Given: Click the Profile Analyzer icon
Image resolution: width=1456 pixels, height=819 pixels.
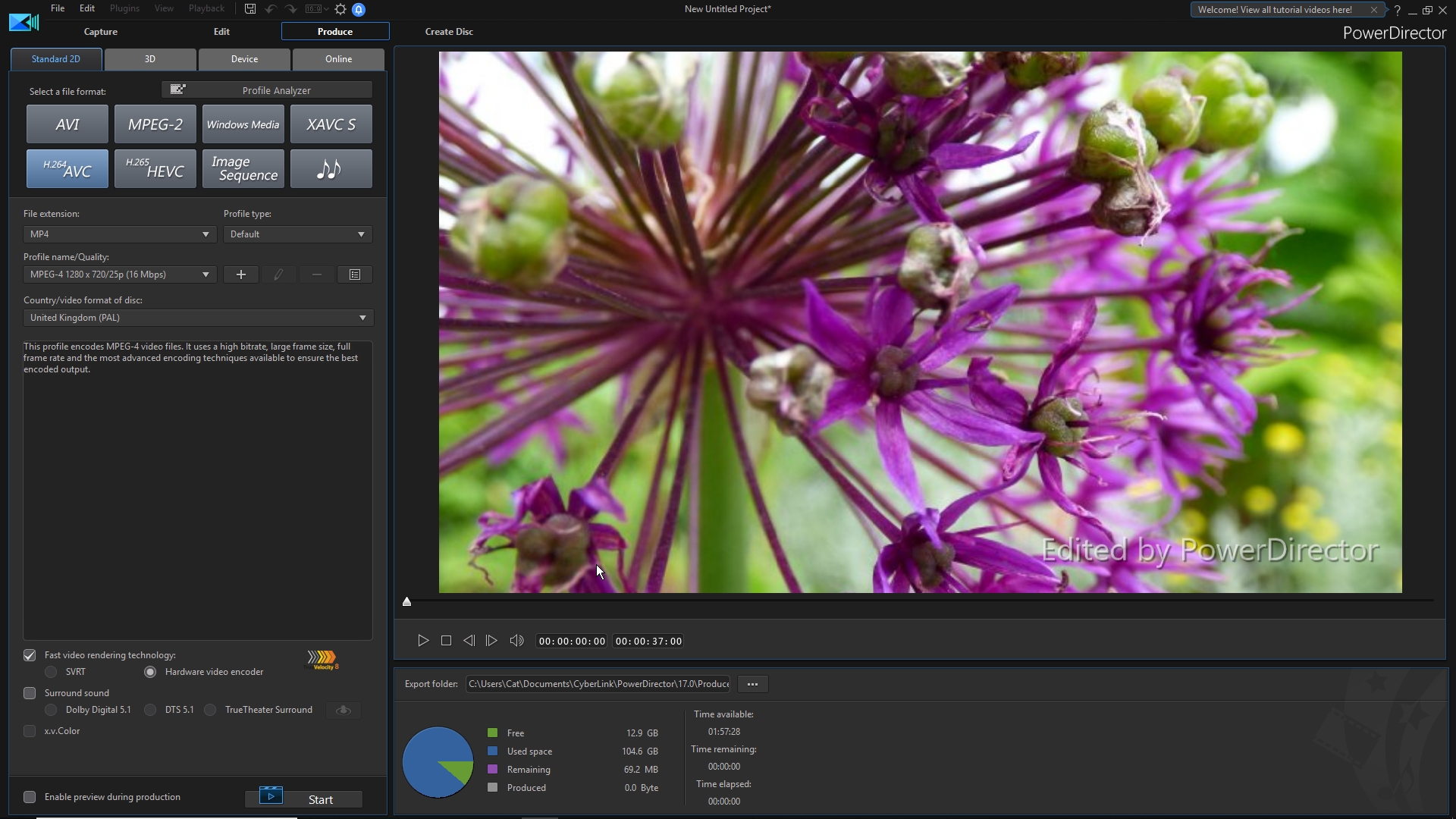Looking at the screenshot, I should [176, 89].
